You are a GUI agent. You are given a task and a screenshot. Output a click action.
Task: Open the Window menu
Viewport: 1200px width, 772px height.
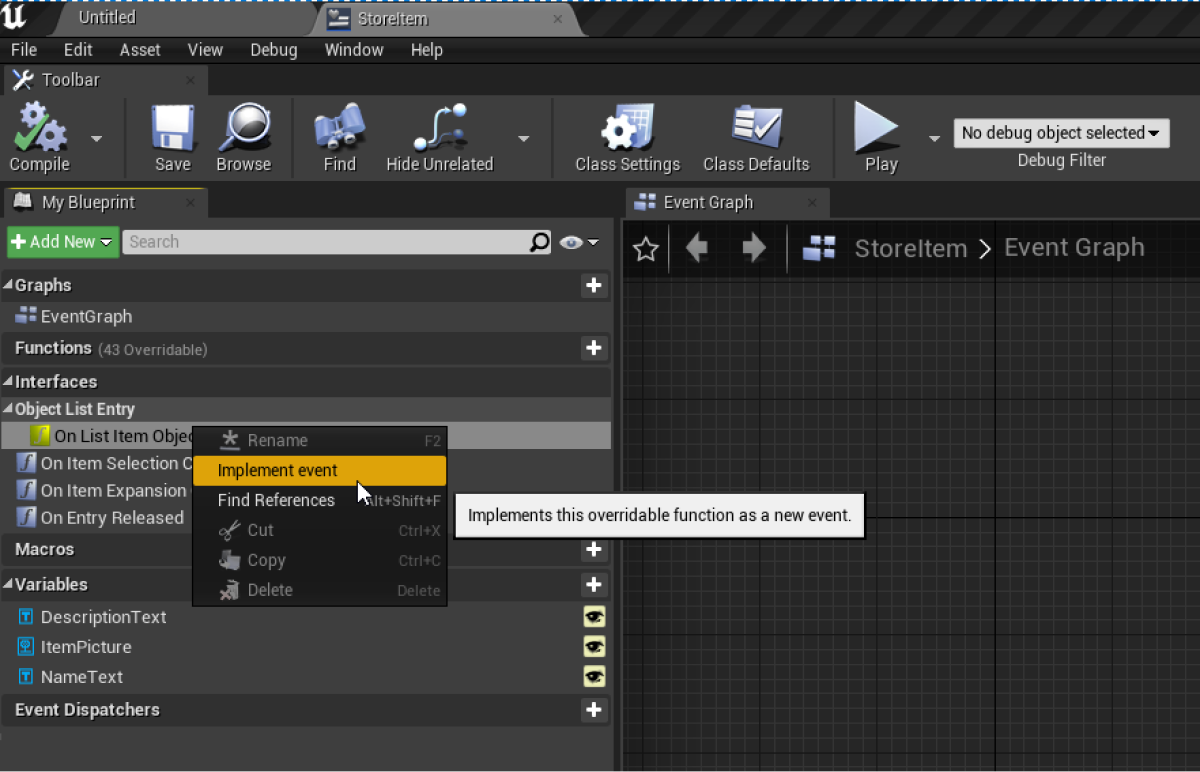coord(353,50)
